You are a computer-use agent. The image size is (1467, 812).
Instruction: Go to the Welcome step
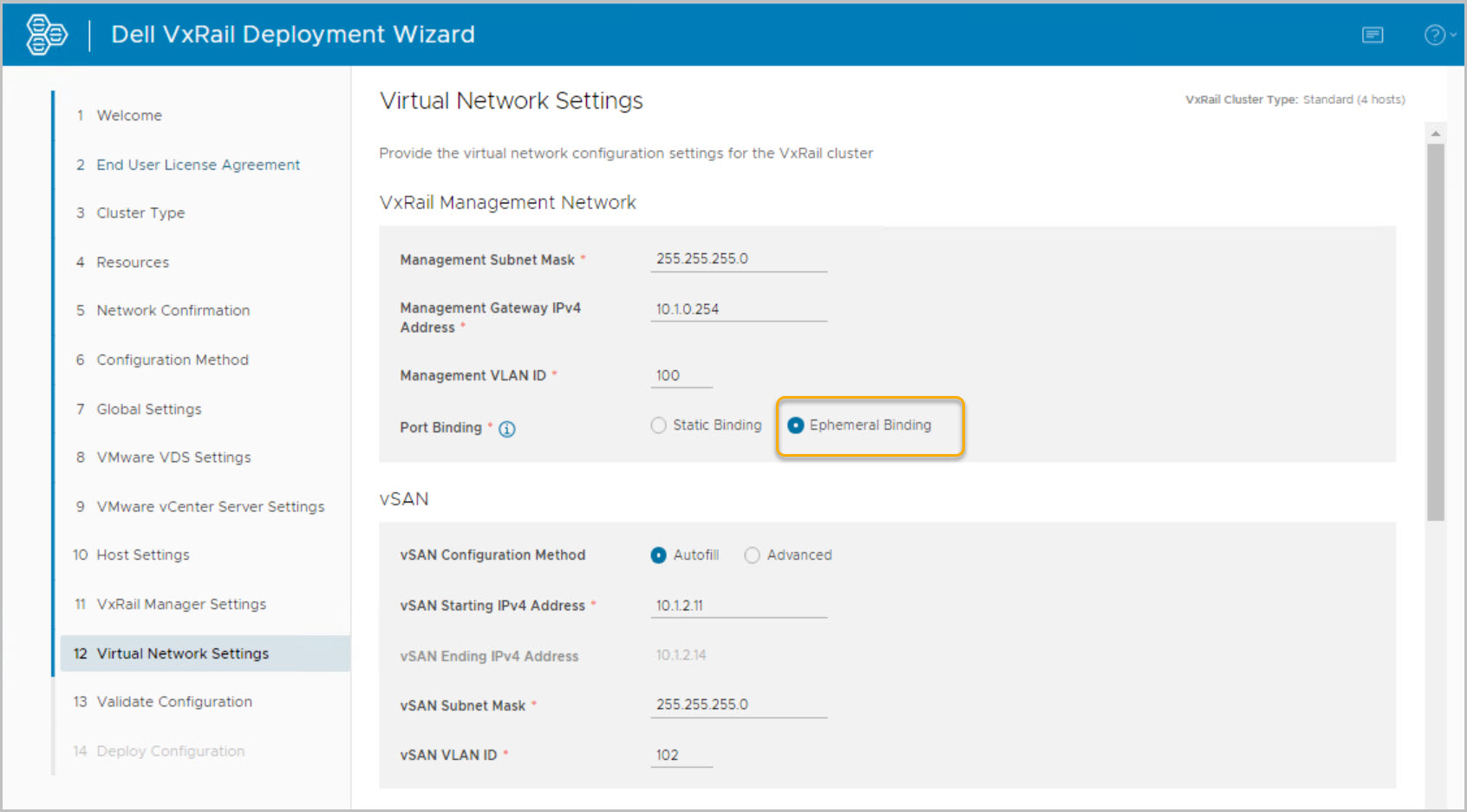click(129, 115)
